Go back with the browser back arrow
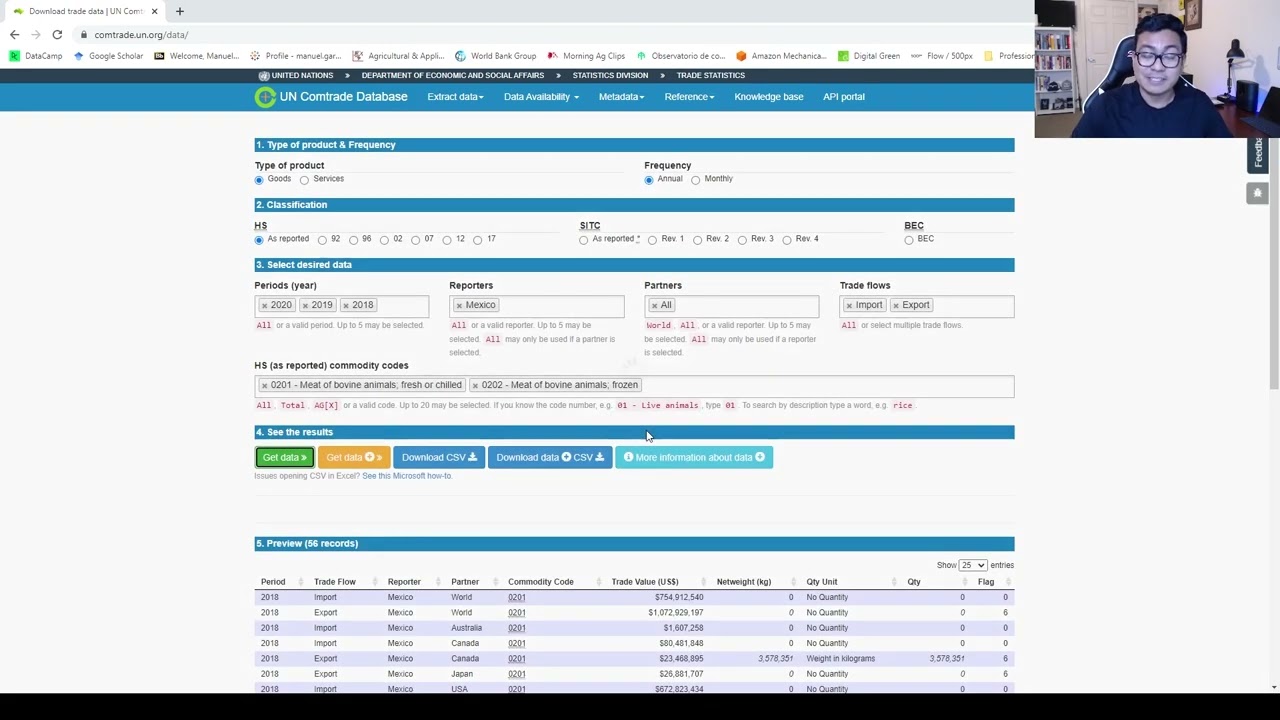This screenshot has height=720, width=1280. 14,34
